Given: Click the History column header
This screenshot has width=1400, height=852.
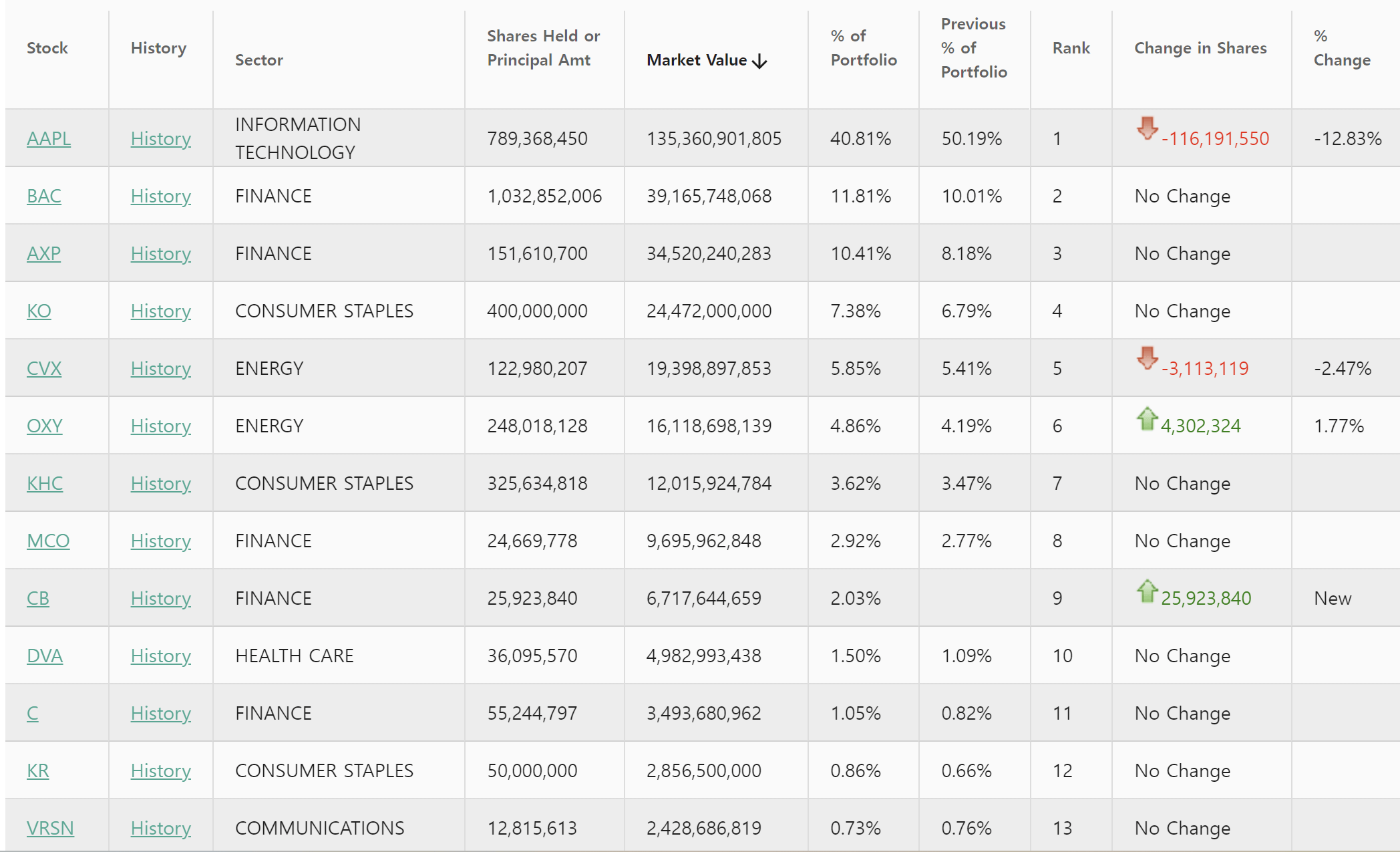Looking at the screenshot, I should (158, 48).
